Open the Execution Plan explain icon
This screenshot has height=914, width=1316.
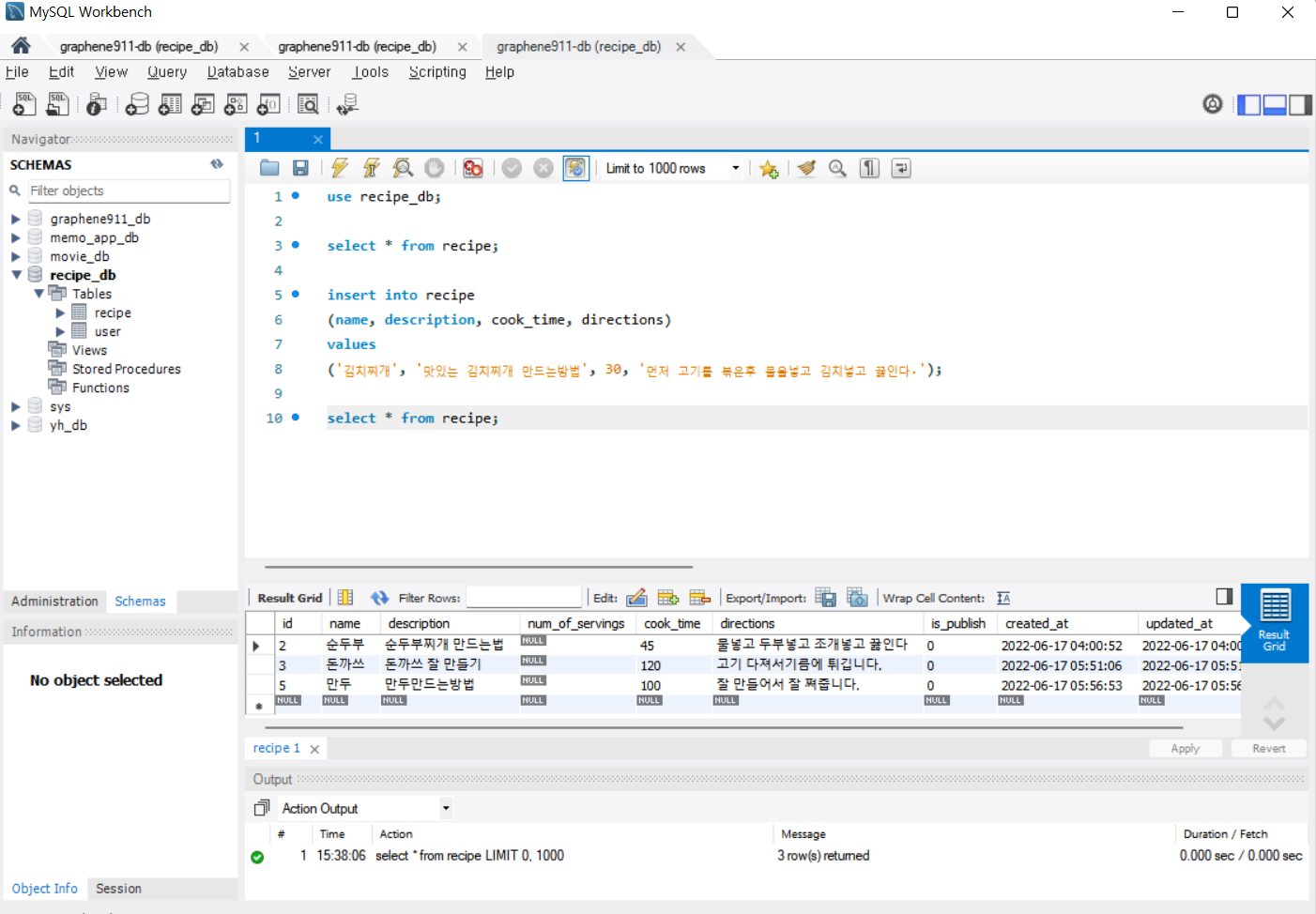[403, 167]
